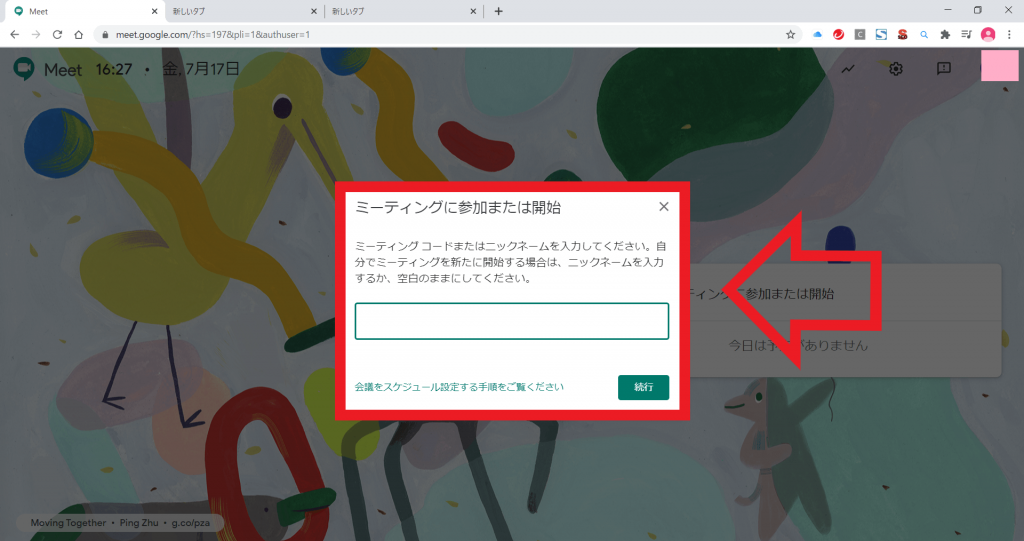This screenshot has height=541, width=1024.
Task: Open the Meet call quality graph icon
Action: pos(848,69)
